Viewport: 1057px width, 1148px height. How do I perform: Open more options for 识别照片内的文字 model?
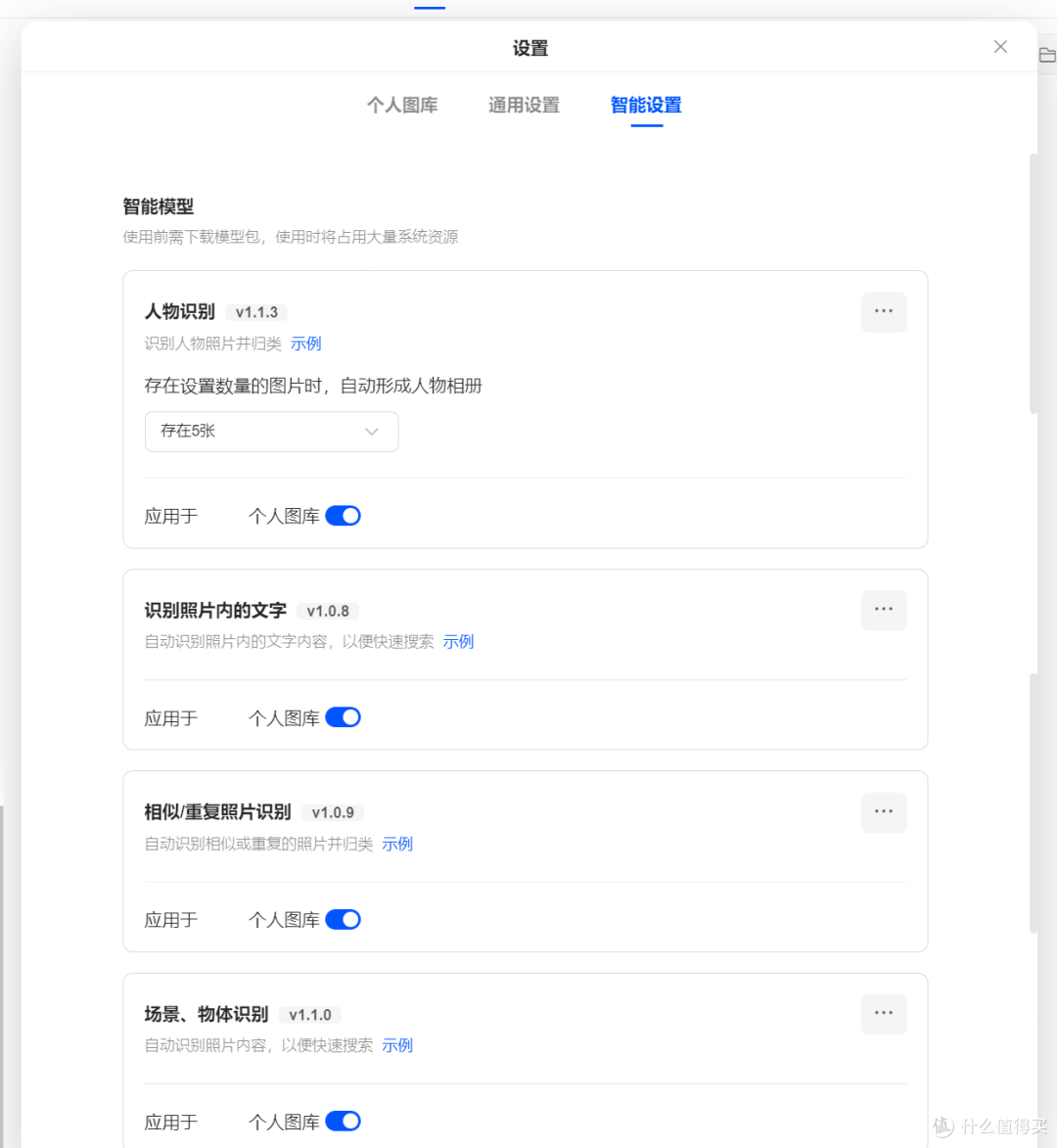coord(884,610)
